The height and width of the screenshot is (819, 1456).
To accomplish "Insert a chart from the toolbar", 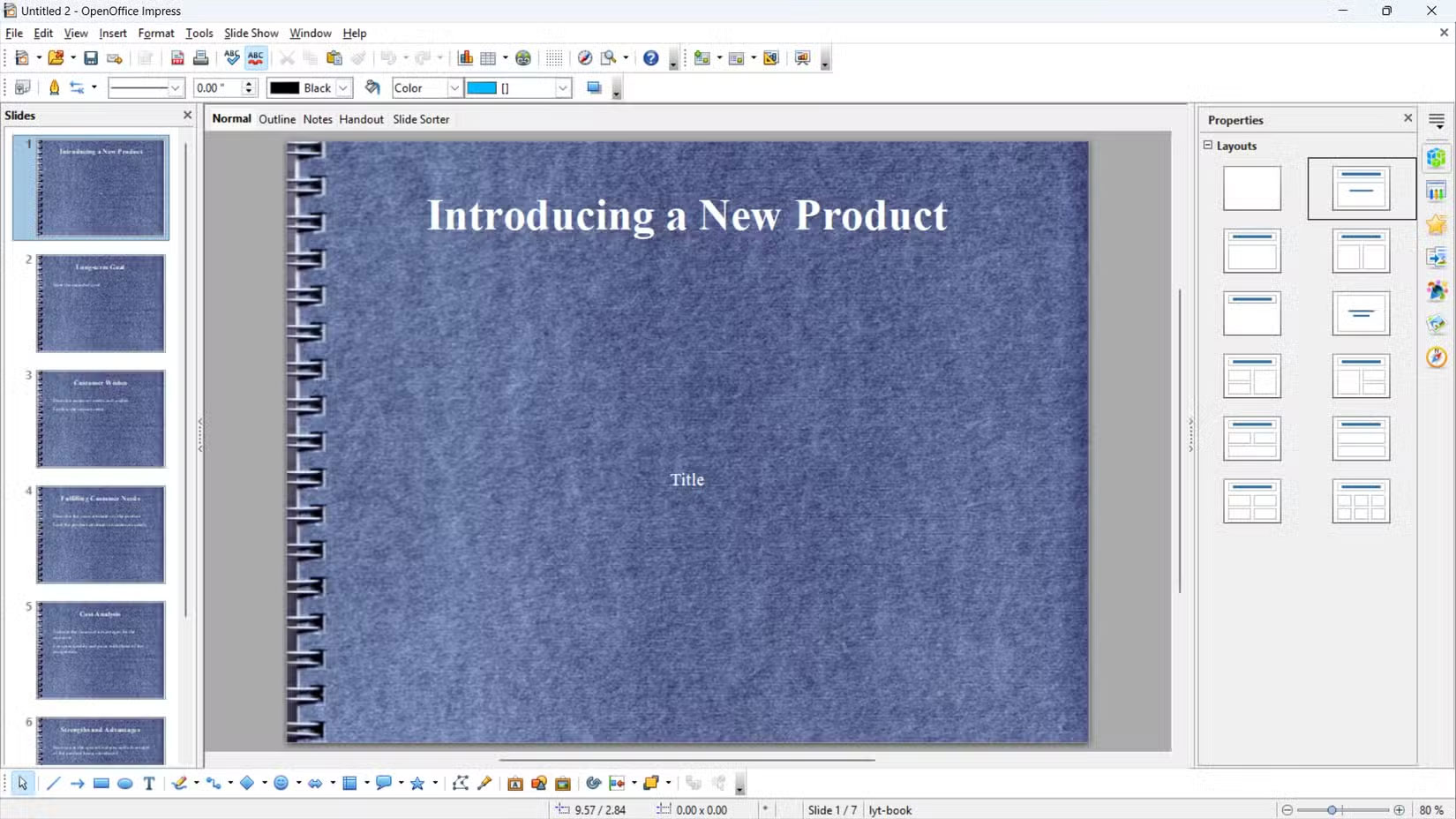I will [465, 58].
